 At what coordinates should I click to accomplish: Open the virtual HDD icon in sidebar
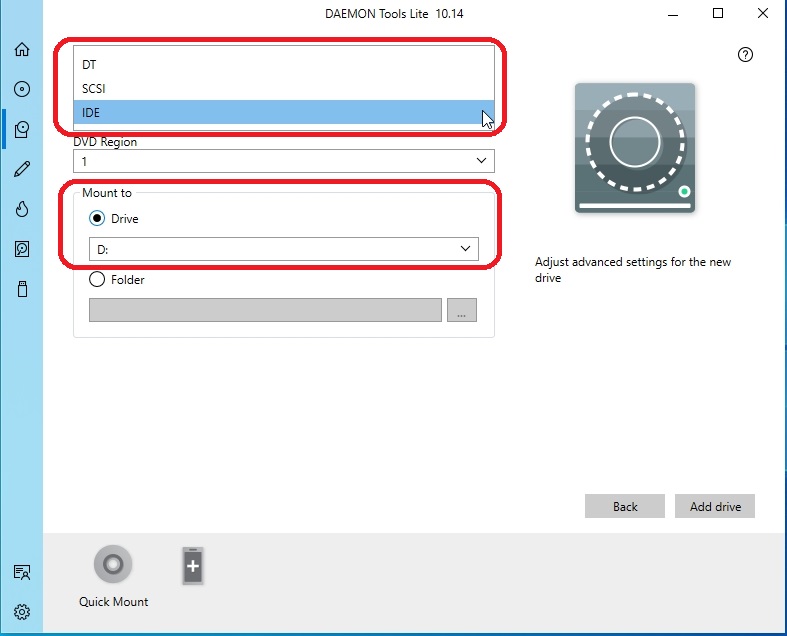point(22,249)
